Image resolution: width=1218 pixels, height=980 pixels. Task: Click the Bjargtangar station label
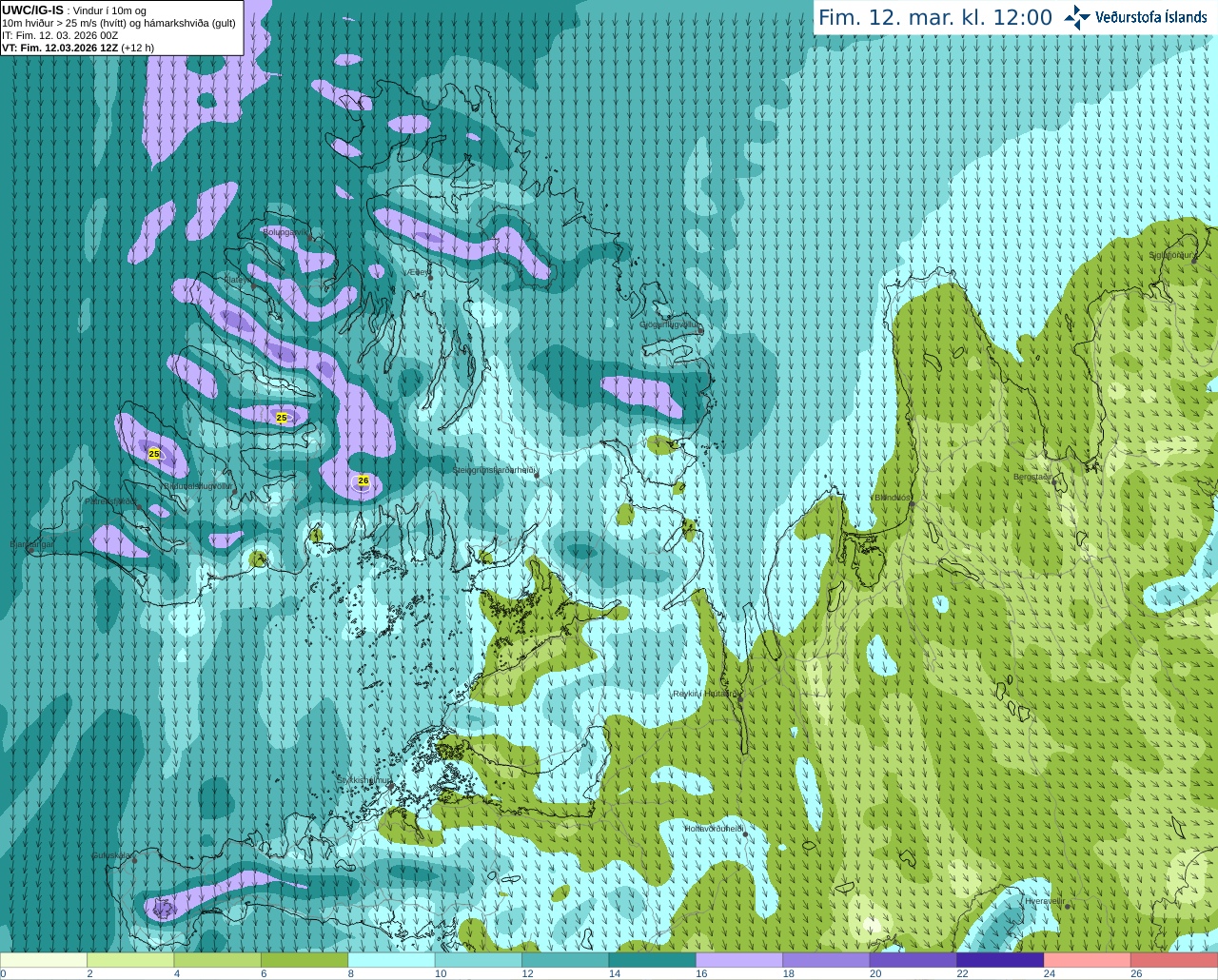(x=32, y=544)
